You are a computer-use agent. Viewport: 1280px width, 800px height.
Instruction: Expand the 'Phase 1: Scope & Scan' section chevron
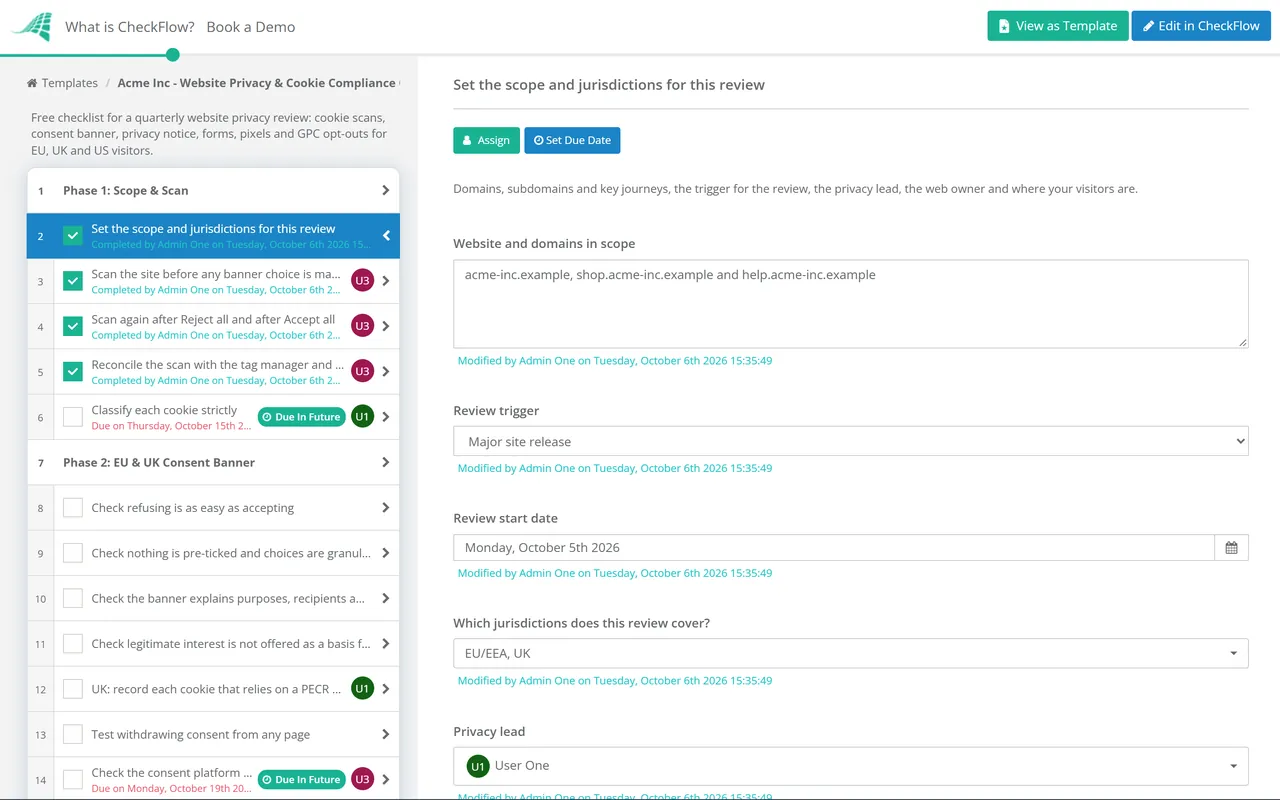386,190
